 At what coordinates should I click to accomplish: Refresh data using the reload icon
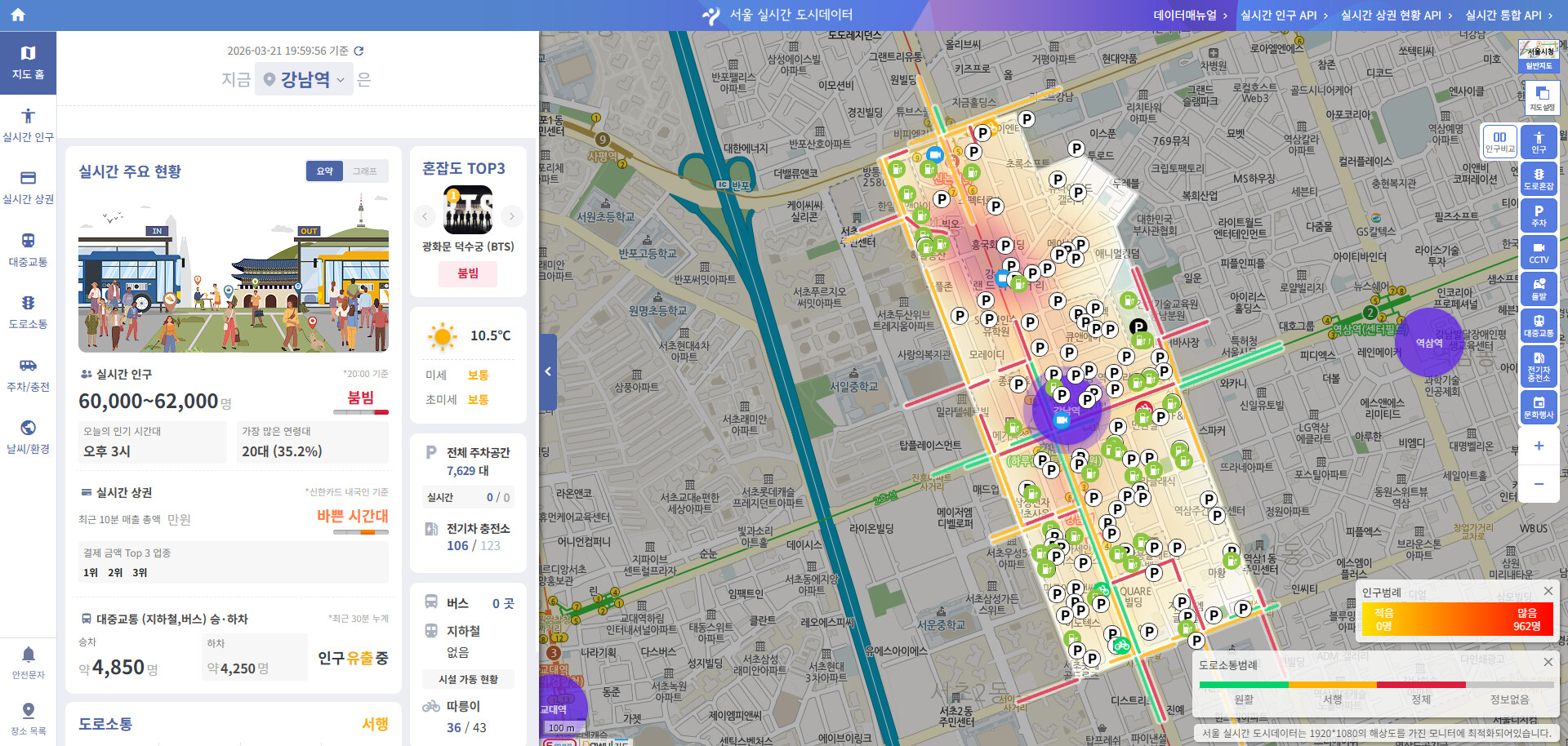click(359, 51)
